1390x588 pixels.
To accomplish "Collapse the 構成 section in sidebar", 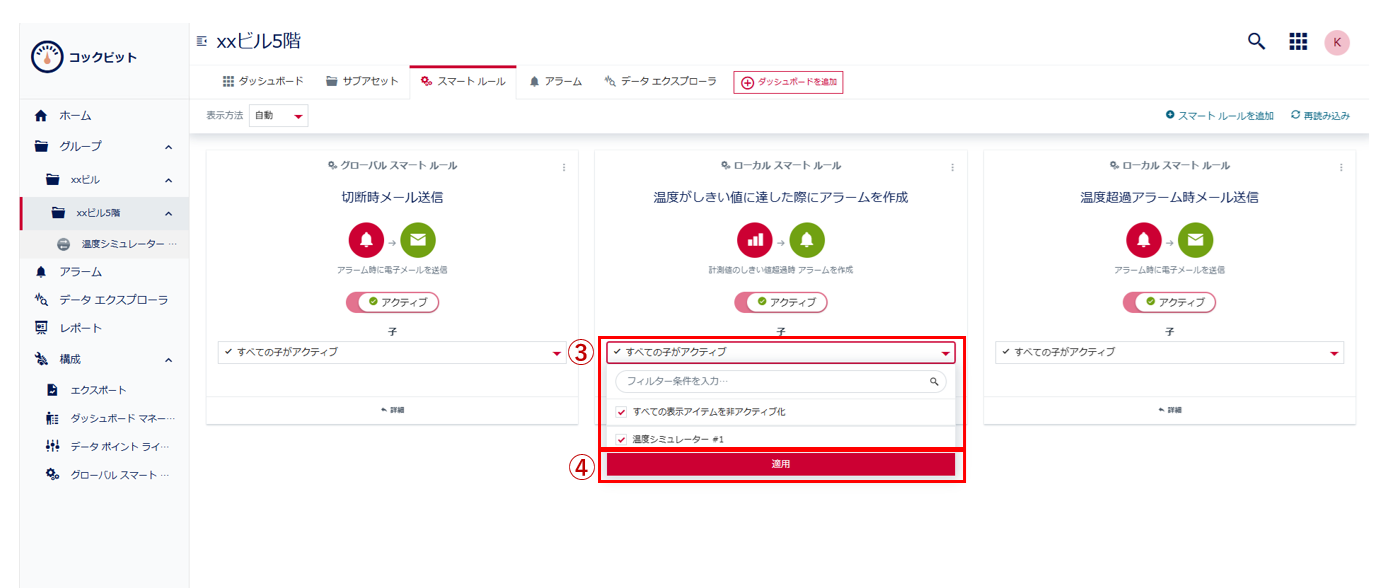I will point(168,359).
